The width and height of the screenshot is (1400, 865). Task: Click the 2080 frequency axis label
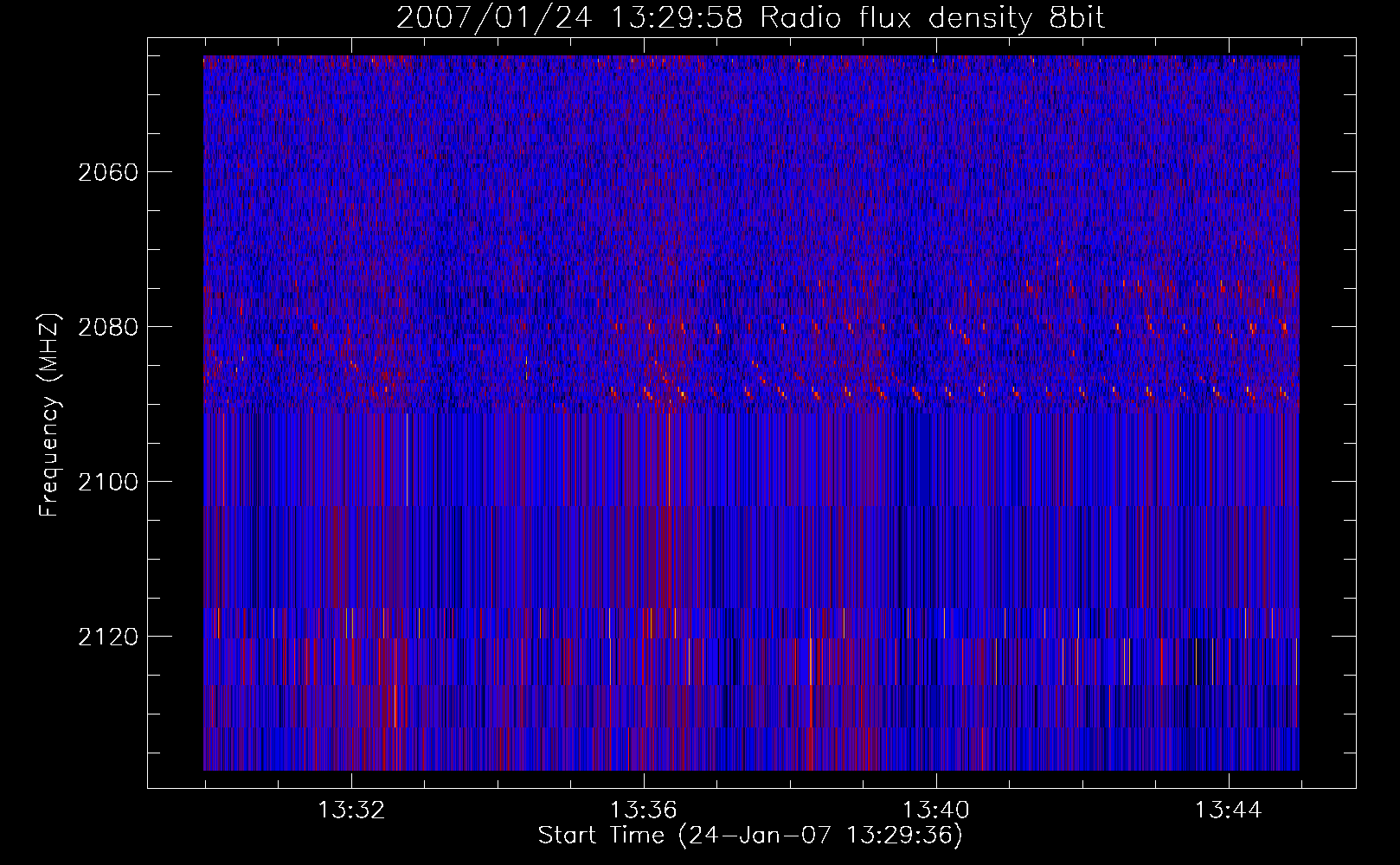108,327
